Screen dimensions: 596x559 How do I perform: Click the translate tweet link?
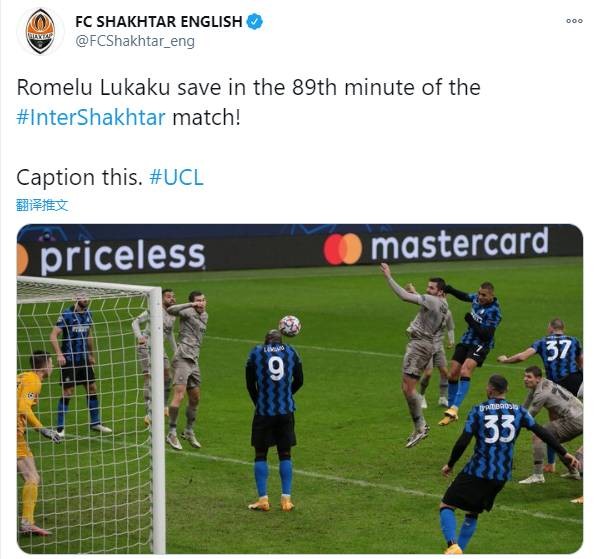(42, 205)
